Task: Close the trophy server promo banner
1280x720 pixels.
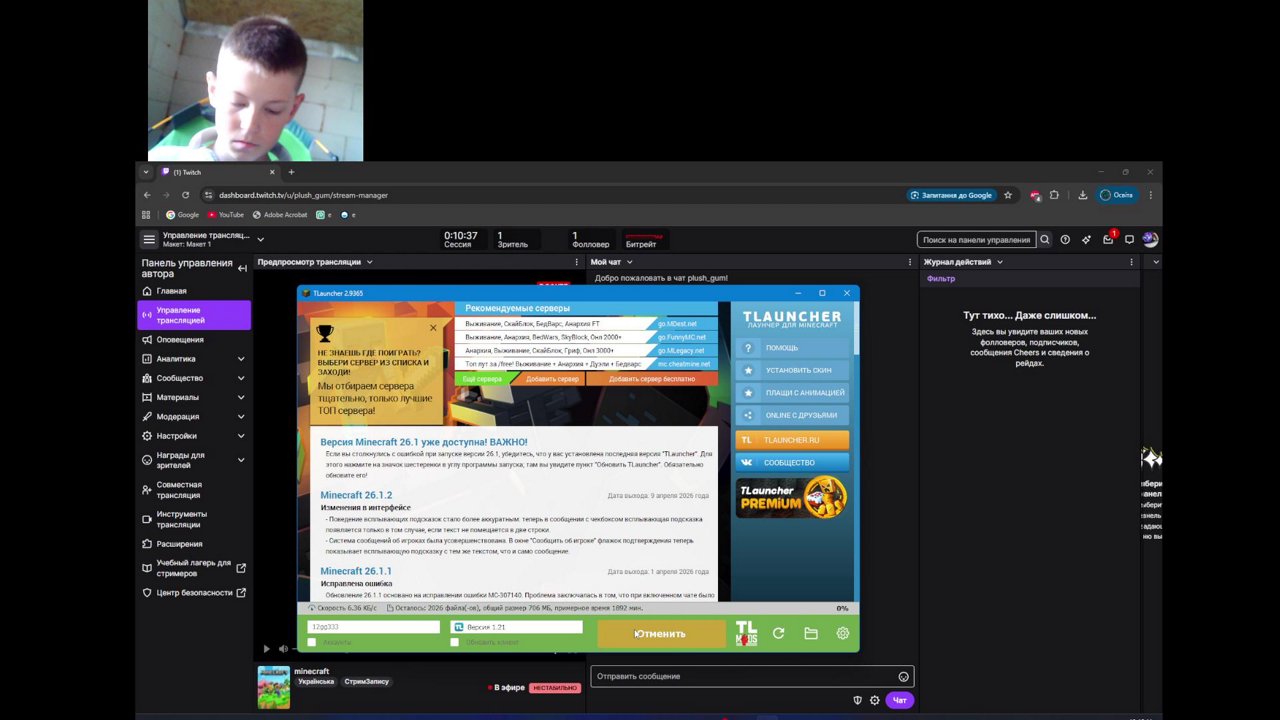Action: pyautogui.click(x=433, y=327)
